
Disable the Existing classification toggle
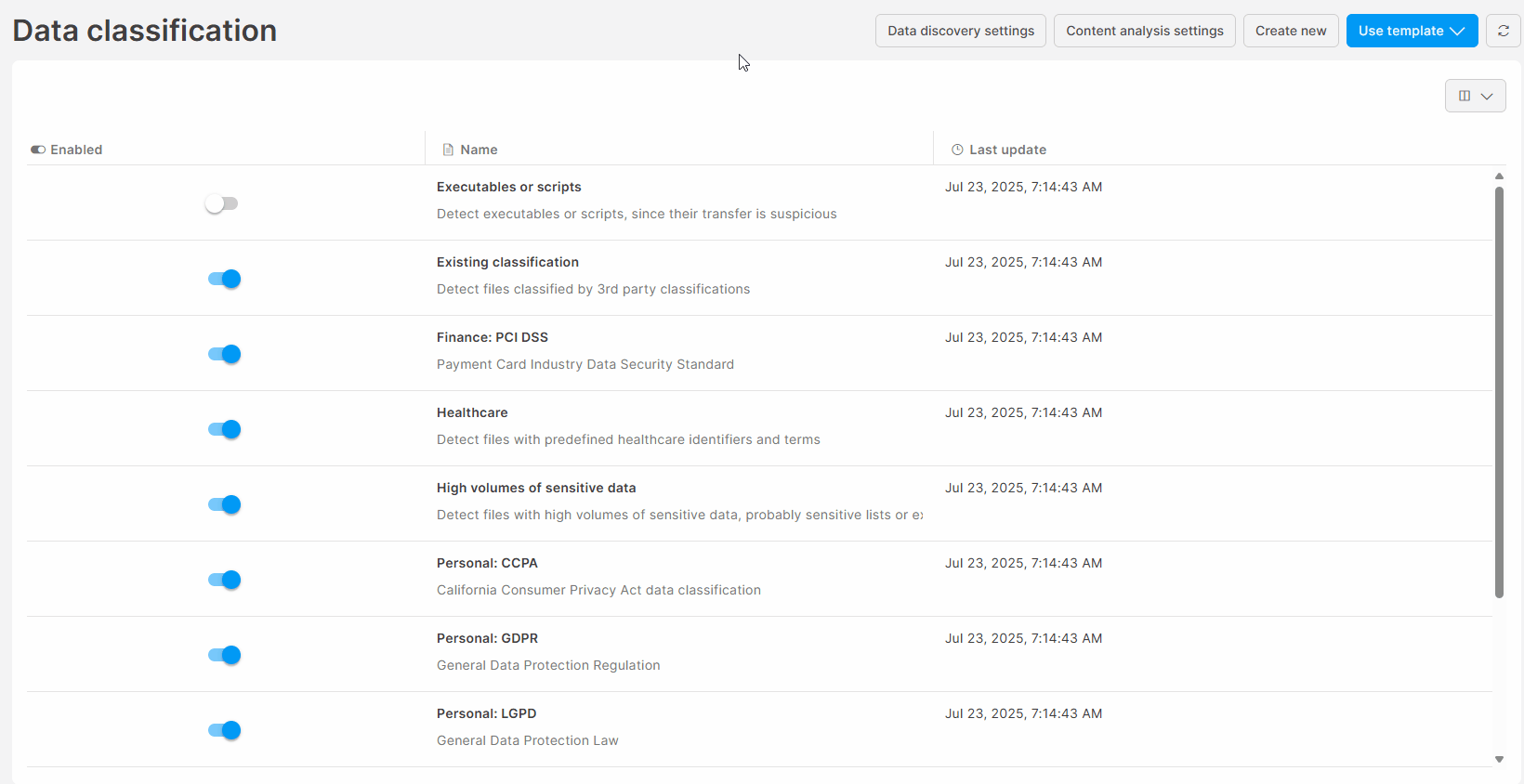click(224, 279)
